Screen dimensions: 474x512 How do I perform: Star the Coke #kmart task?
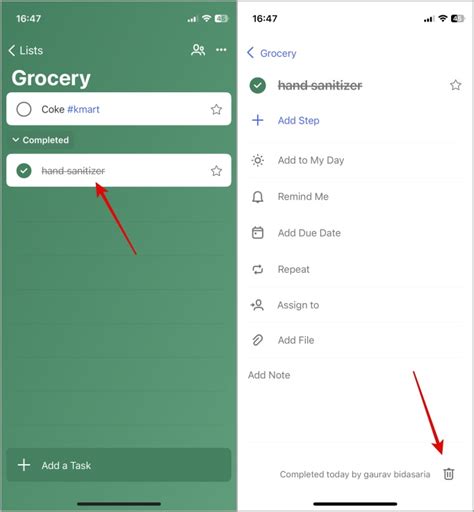(x=216, y=109)
